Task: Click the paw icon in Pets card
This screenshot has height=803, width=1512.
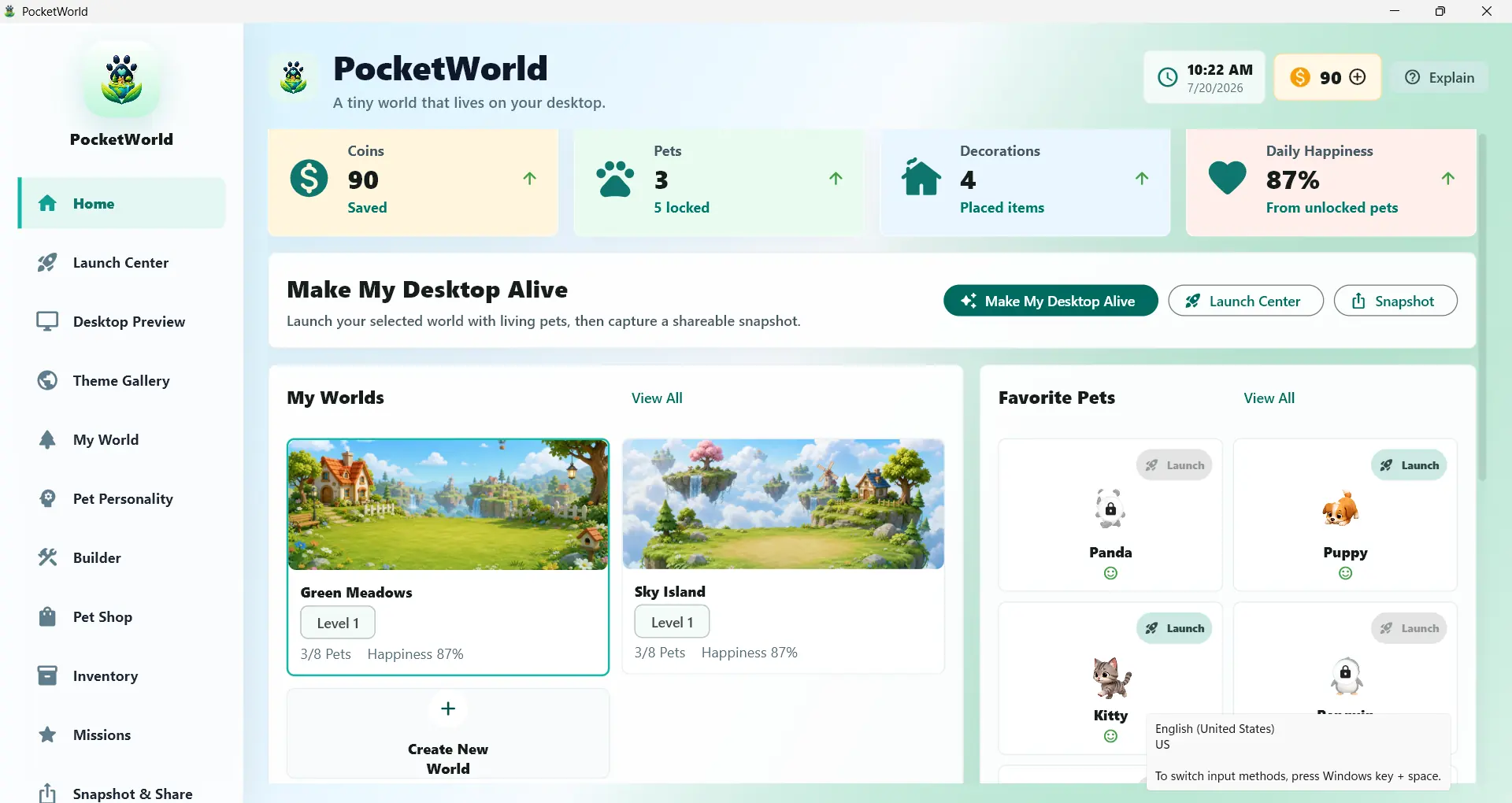Action: (x=615, y=179)
